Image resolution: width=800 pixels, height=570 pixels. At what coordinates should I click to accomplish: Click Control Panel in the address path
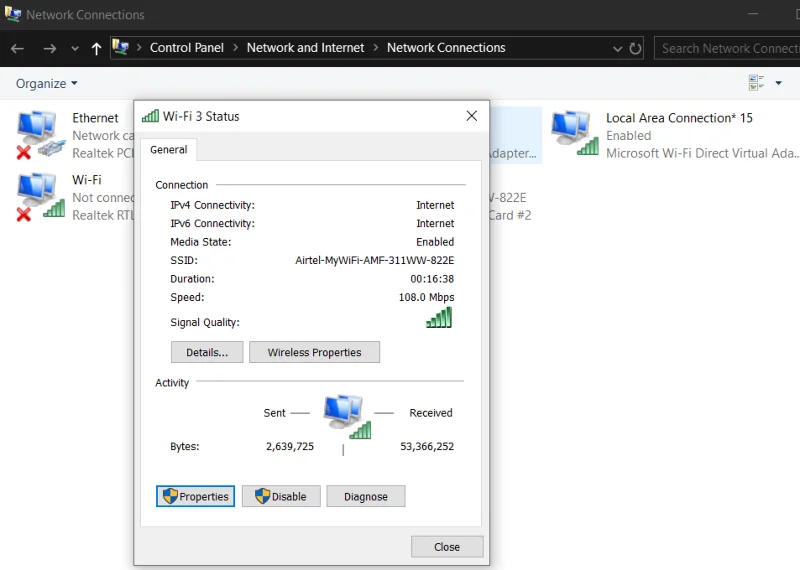coord(187,47)
